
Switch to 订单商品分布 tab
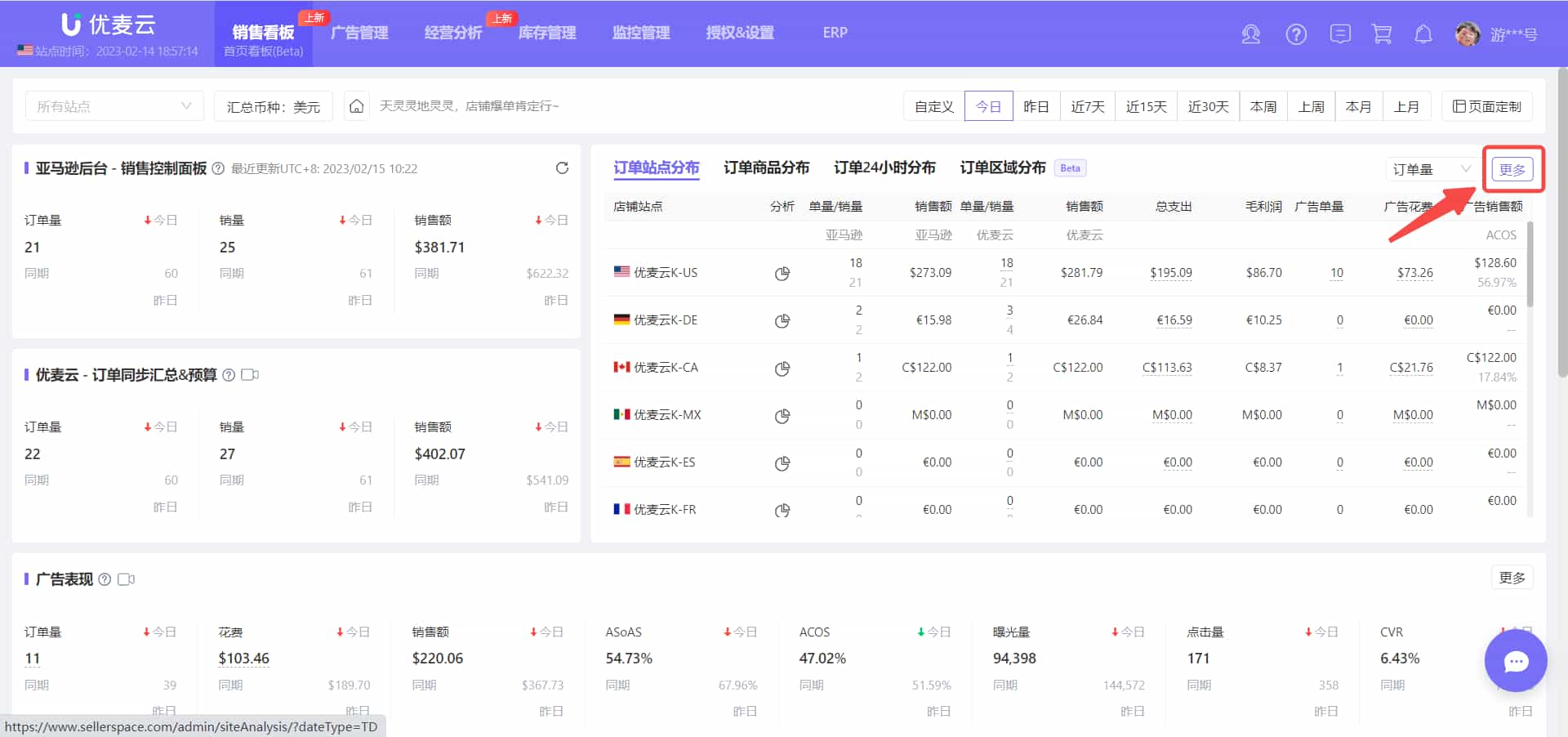[x=766, y=167]
